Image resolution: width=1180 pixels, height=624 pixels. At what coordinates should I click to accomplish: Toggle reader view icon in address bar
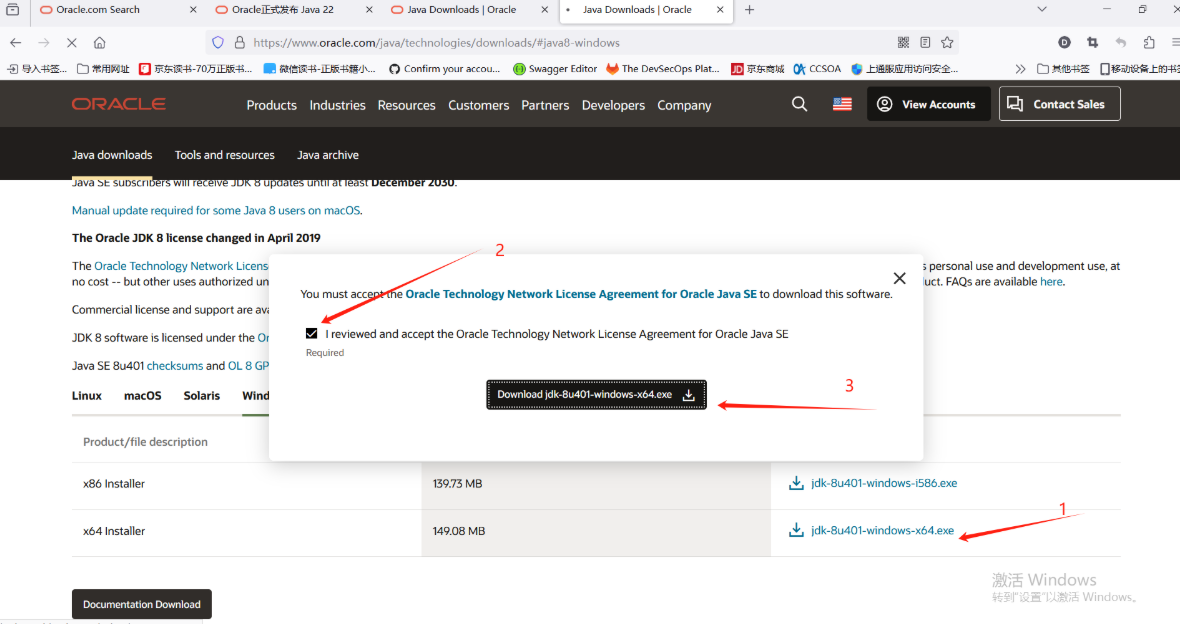pyautogui.click(x=925, y=43)
